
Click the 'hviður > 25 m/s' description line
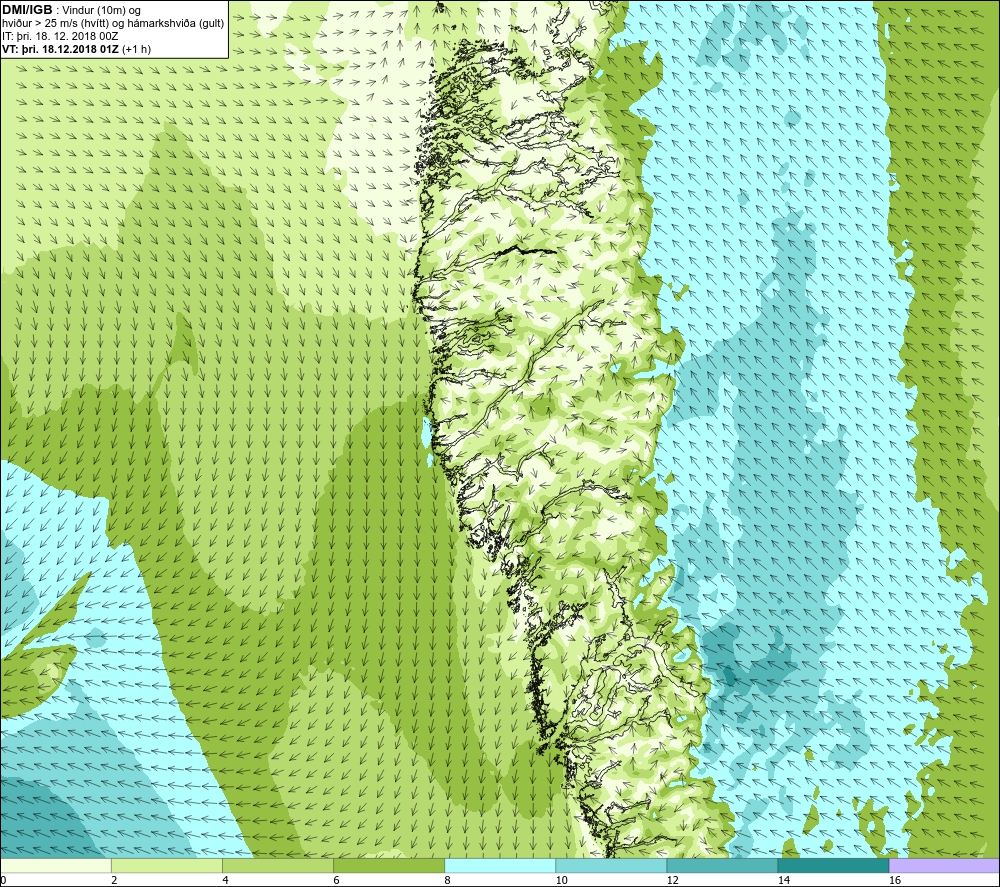[113, 24]
